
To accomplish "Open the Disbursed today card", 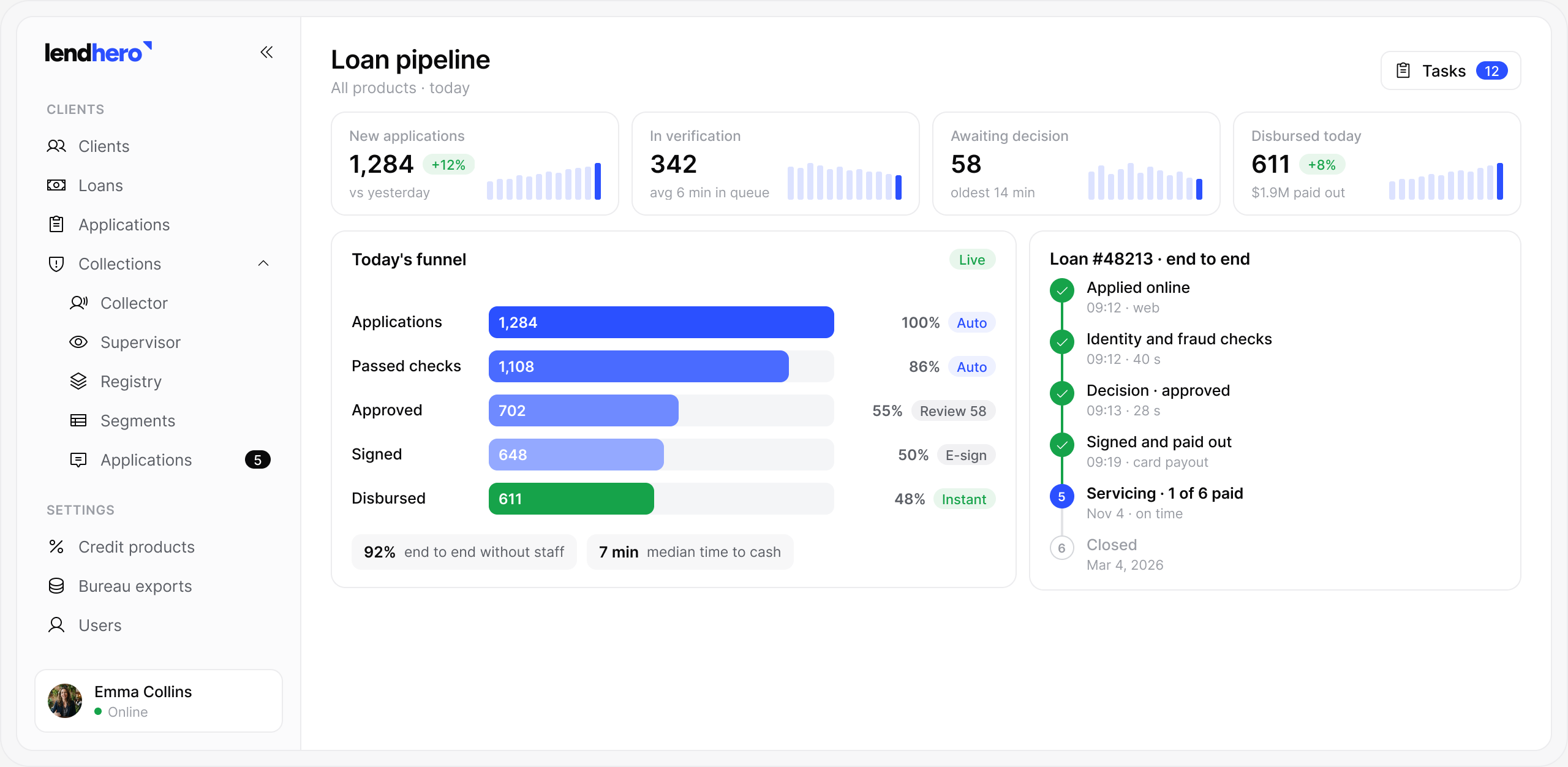I will [x=1378, y=164].
